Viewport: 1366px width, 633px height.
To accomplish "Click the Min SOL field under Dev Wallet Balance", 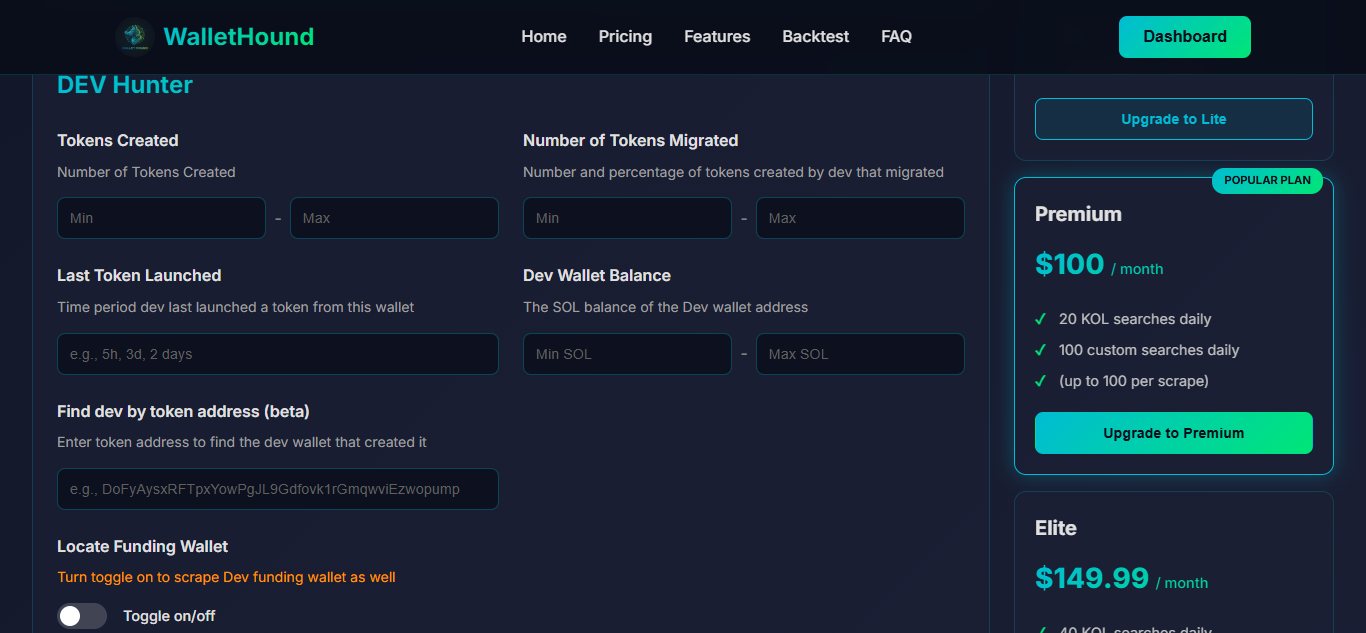I will [627, 353].
